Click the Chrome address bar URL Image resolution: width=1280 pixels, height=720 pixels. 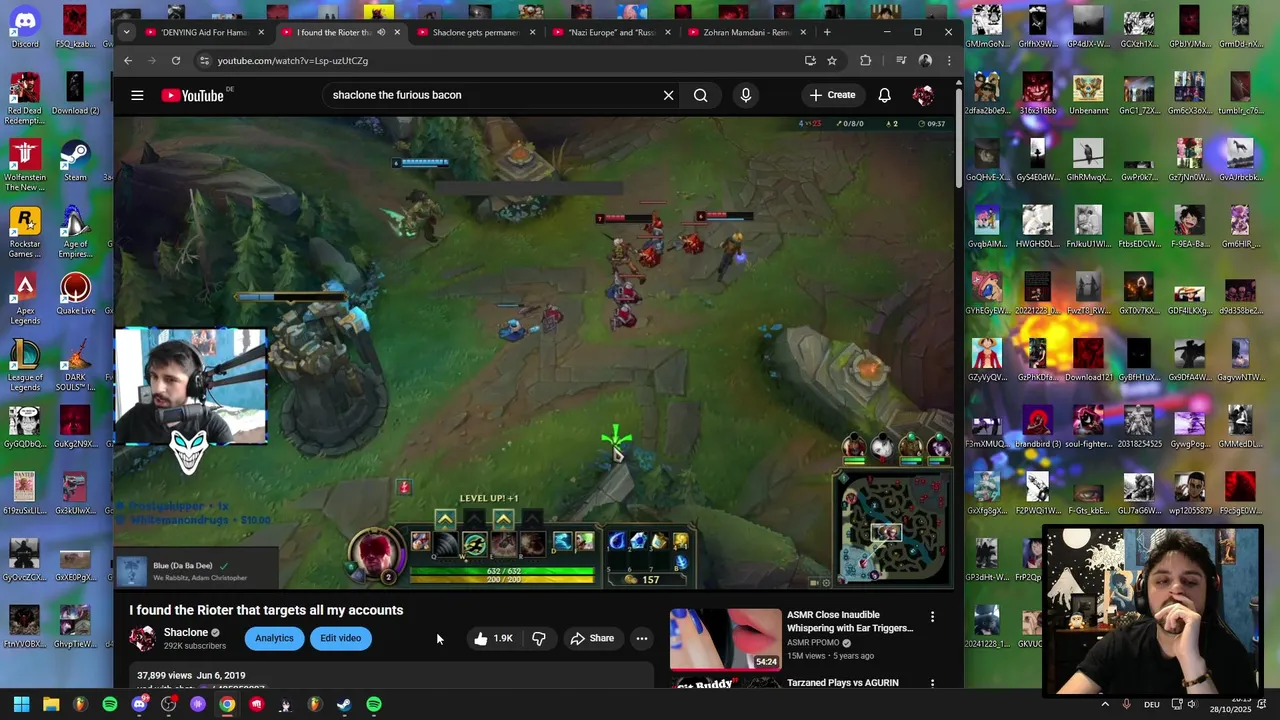tap(293, 61)
